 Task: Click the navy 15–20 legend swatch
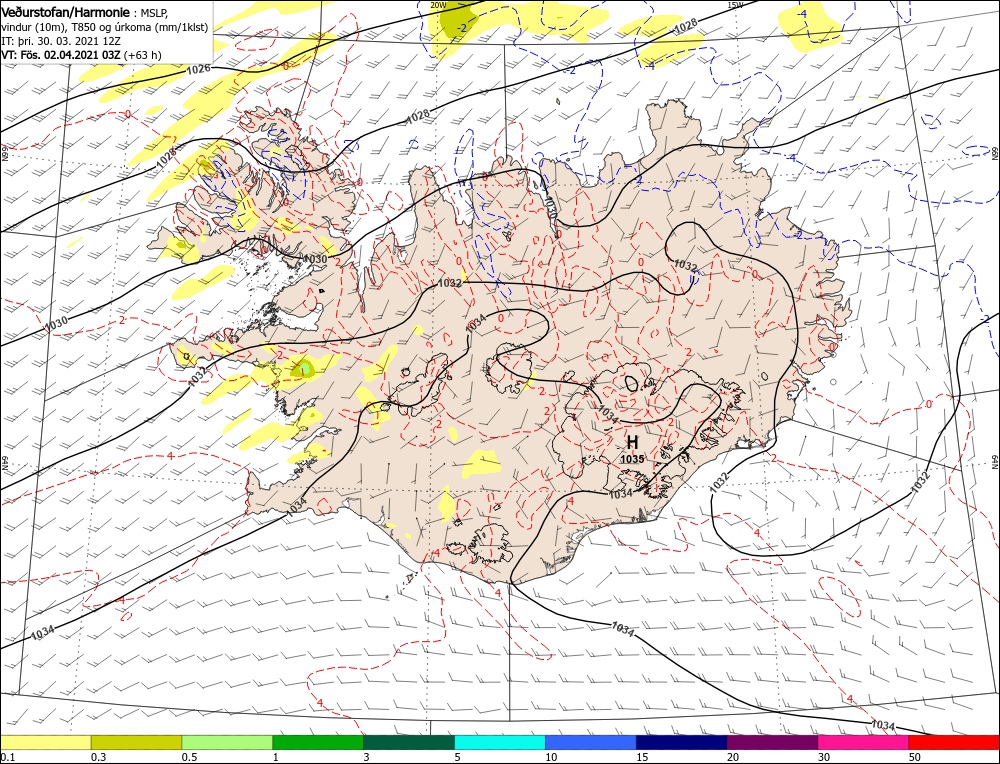pos(682,742)
